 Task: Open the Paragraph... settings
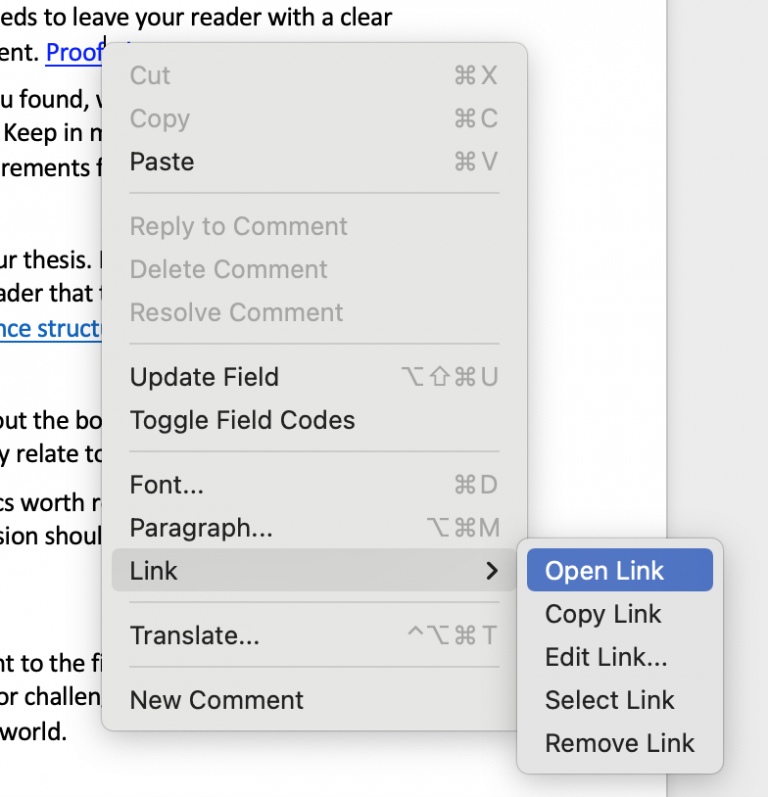pyautogui.click(x=201, y=528)
